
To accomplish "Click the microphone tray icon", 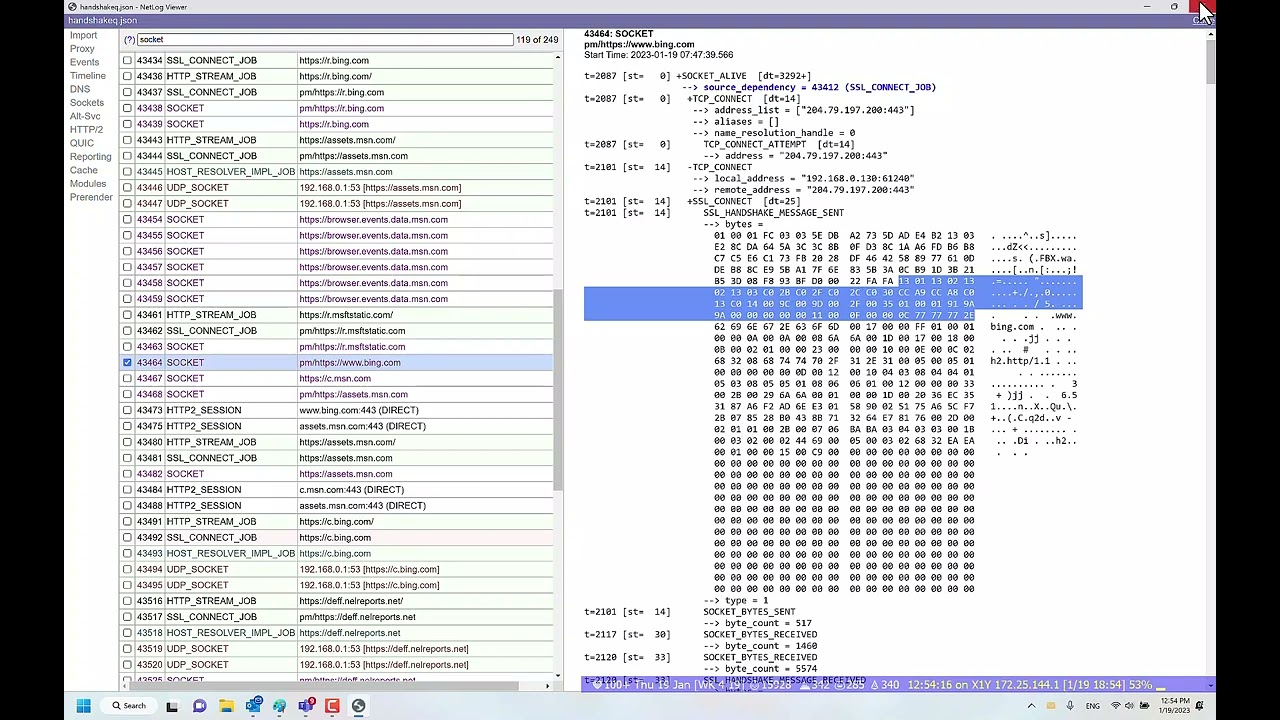I will tap(1070, 706).
